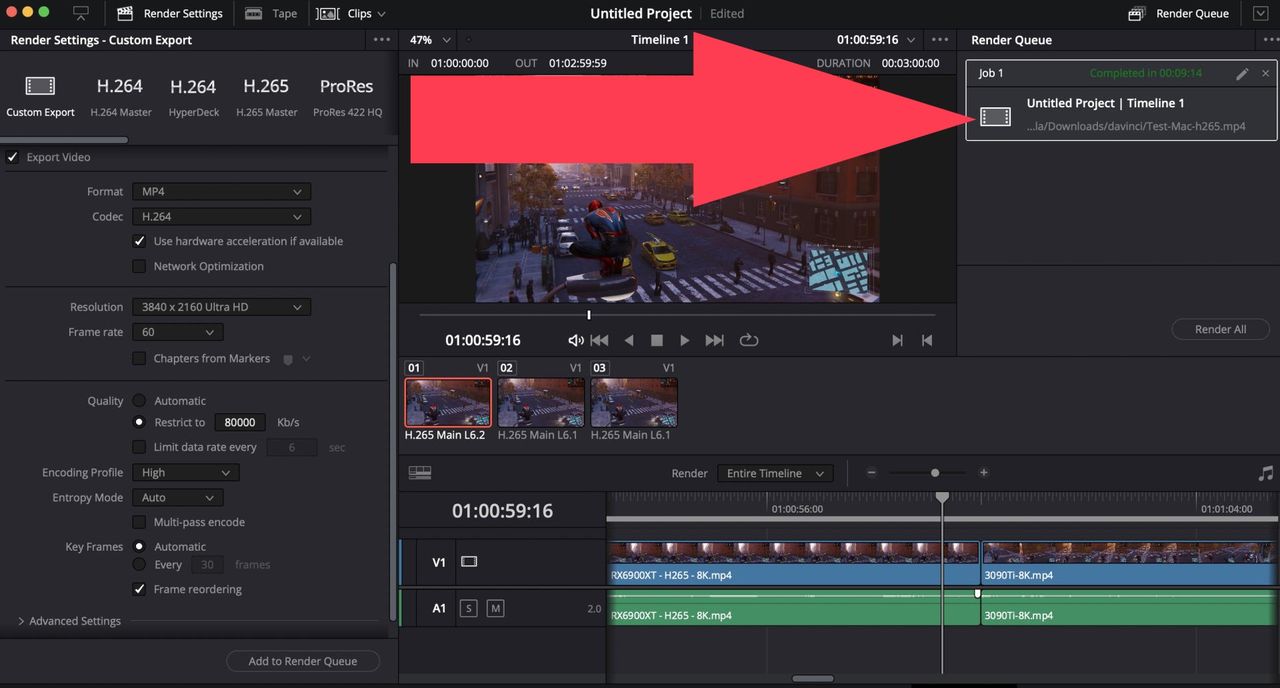Zoom out timeline with minus button

tap(871, 472)
